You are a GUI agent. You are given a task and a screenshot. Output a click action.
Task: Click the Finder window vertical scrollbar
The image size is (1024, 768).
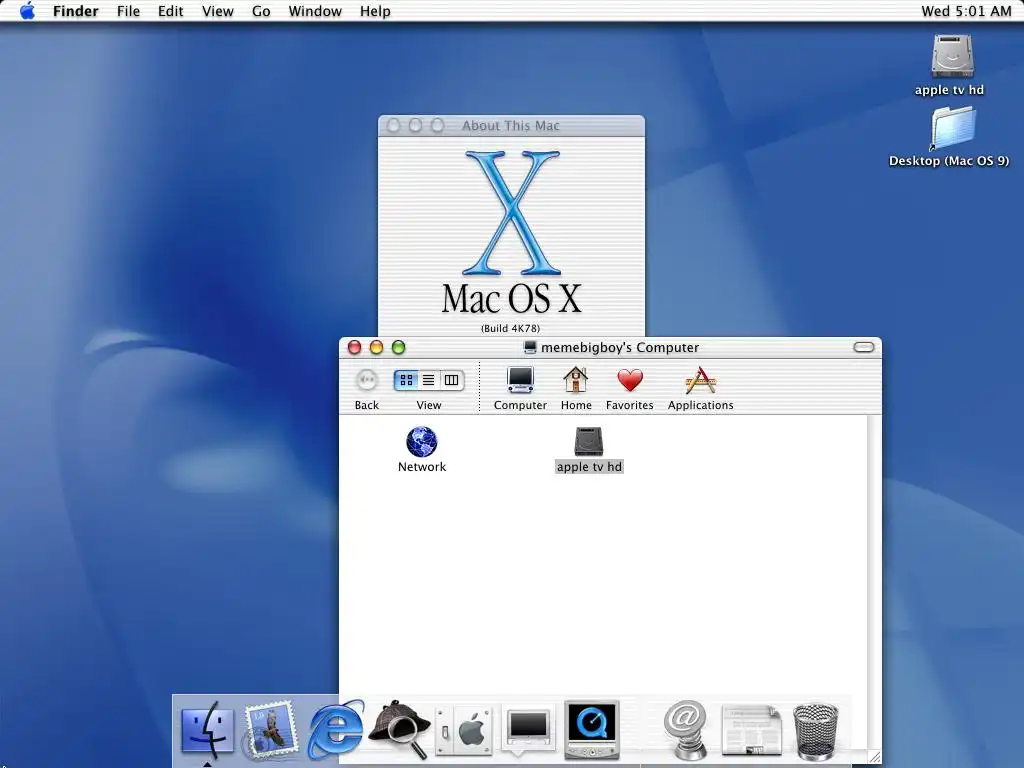coord(874,581)
